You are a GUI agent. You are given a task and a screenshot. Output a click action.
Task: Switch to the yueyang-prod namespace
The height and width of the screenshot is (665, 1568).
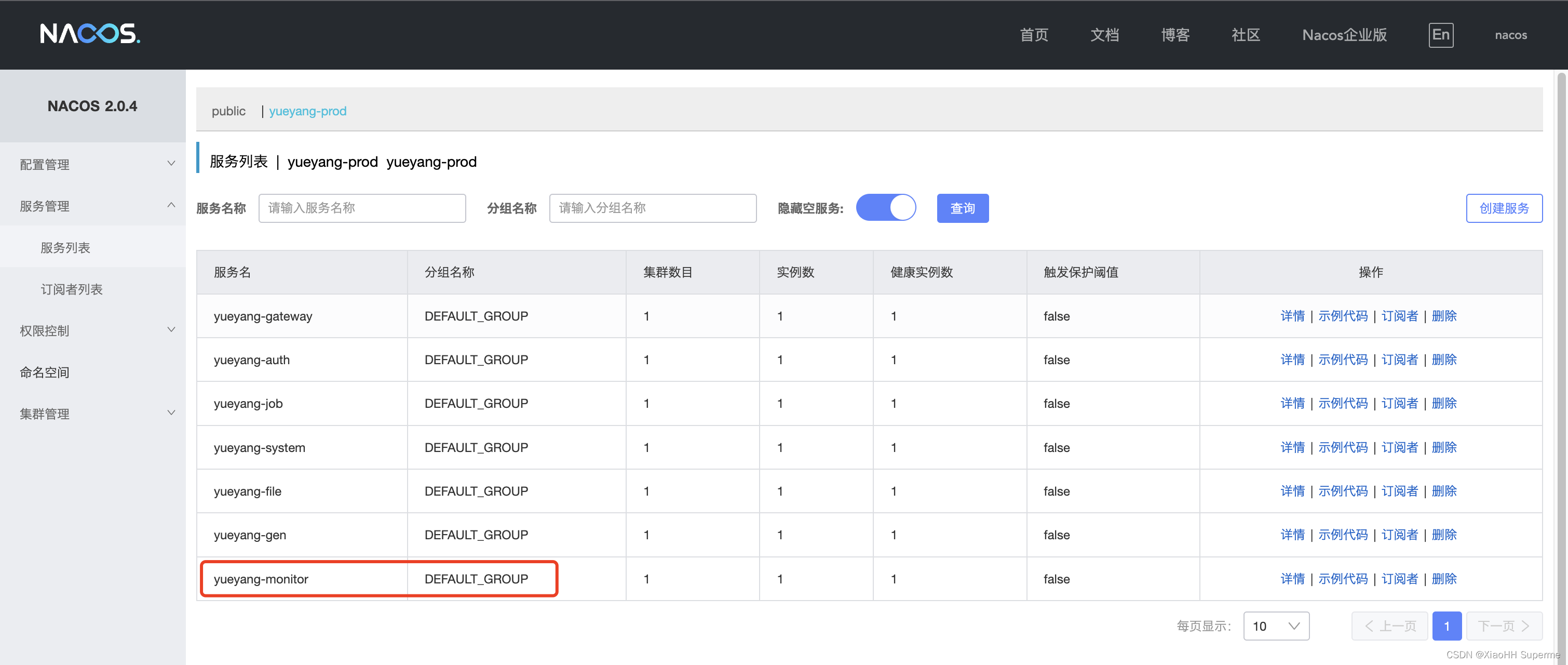point(307,111)
